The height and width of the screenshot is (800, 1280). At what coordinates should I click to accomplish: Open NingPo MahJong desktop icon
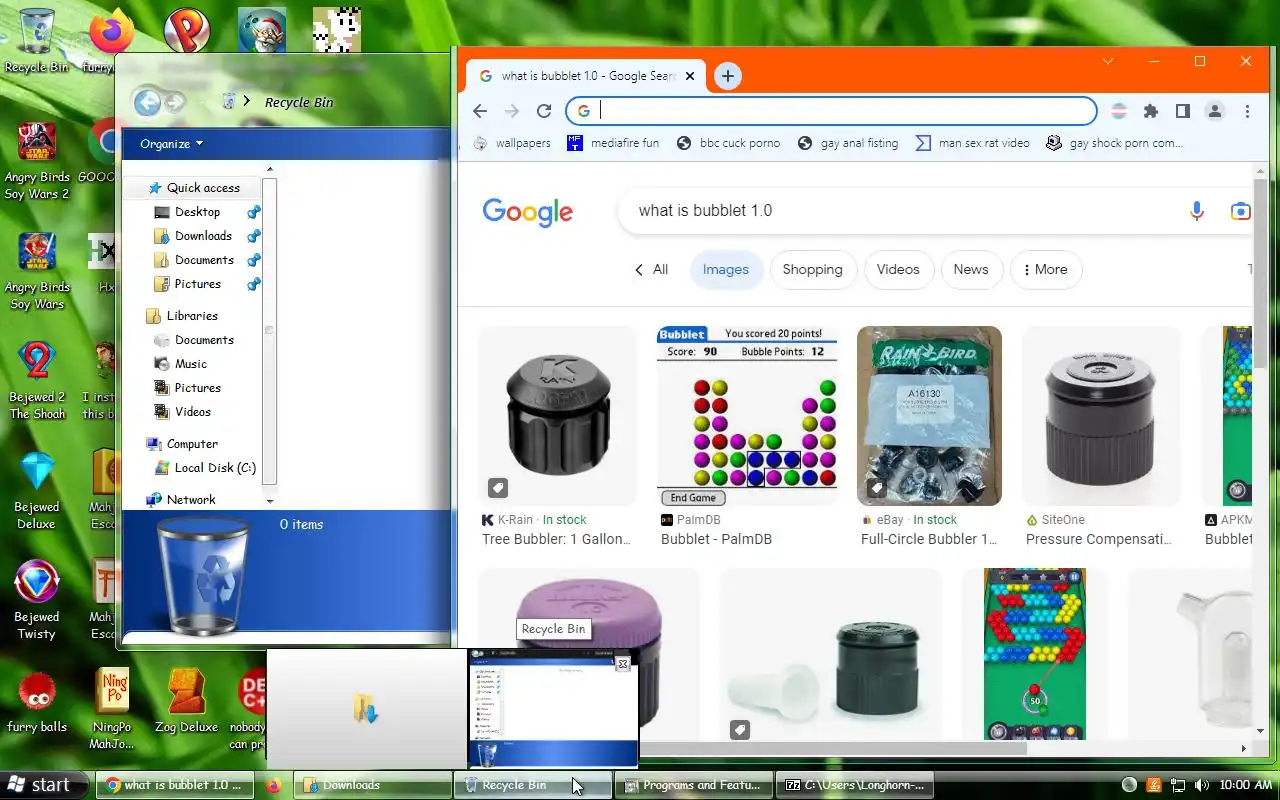(112, 708)
